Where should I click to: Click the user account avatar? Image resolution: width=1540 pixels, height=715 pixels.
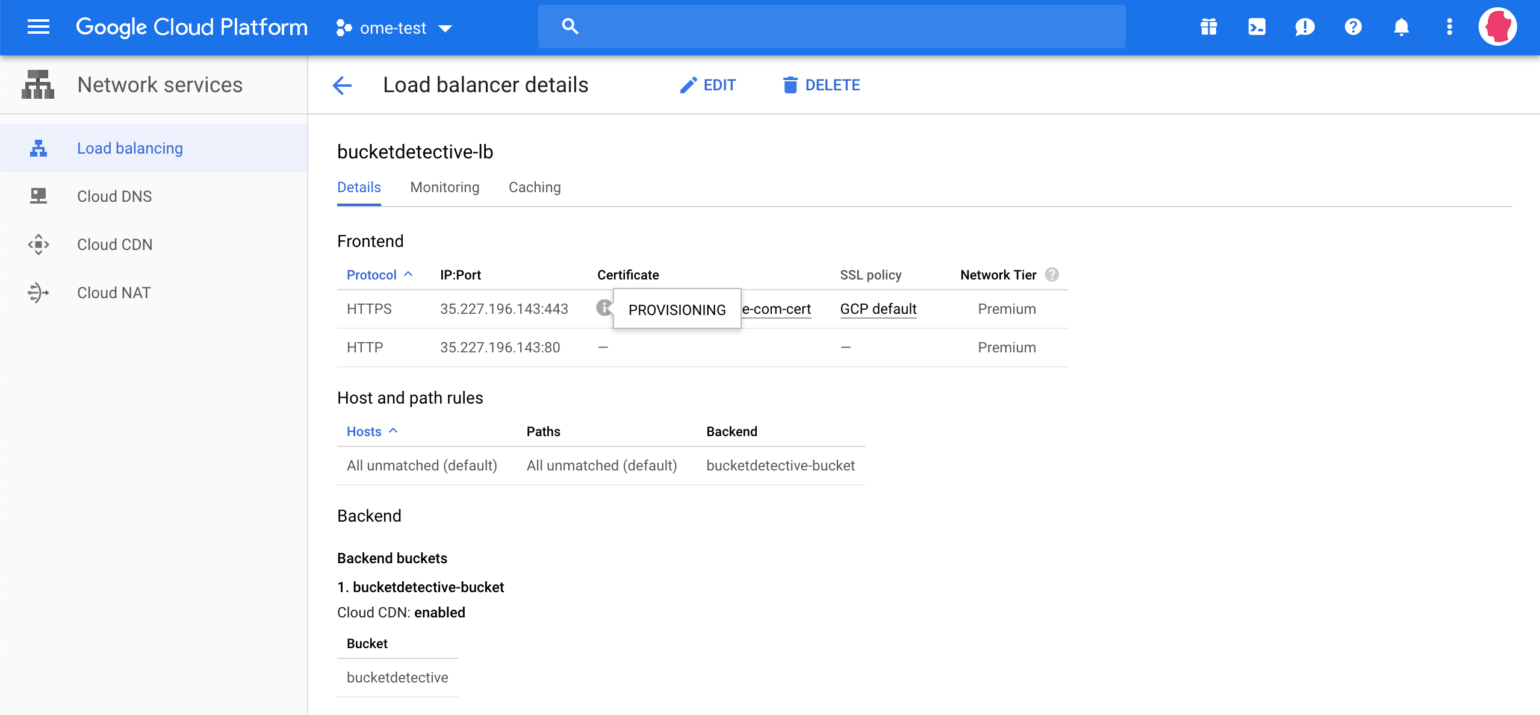tap(1497, 27)
